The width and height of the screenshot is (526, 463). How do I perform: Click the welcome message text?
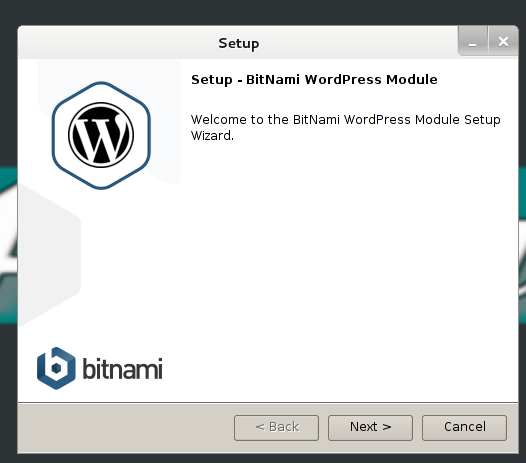(x=346, y=127)
